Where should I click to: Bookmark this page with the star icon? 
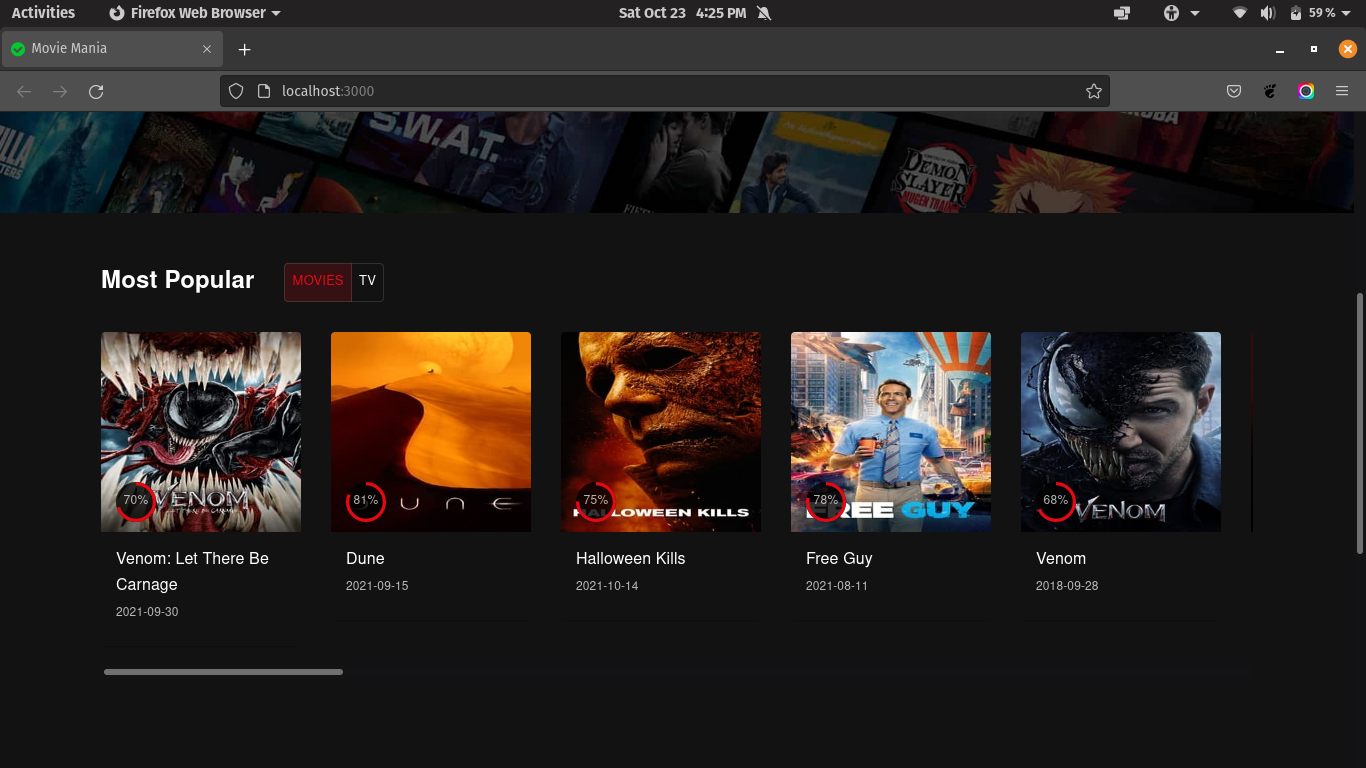1094,91
